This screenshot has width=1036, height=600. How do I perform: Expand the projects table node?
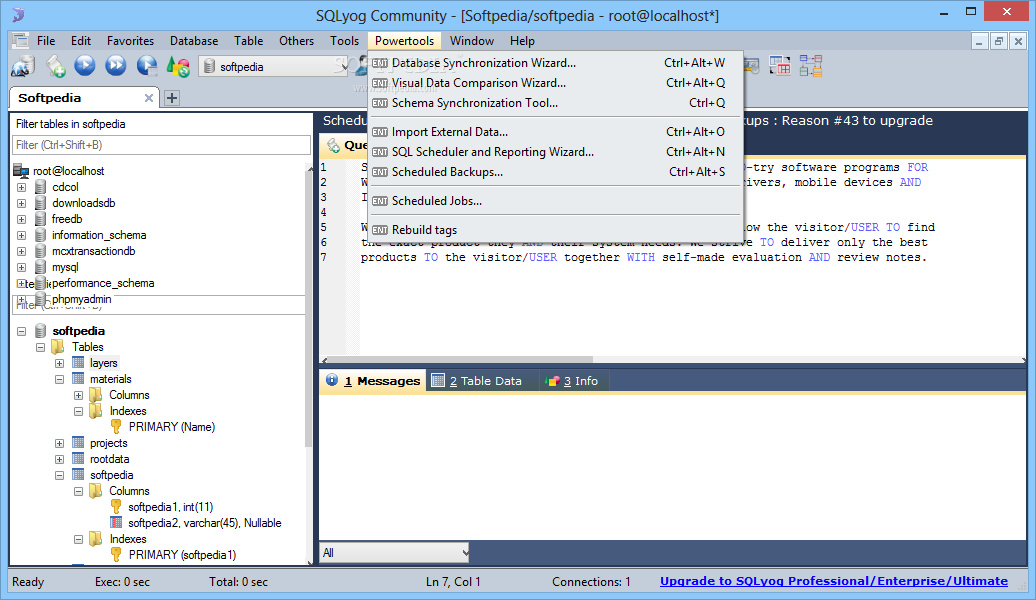pos(59,443)
